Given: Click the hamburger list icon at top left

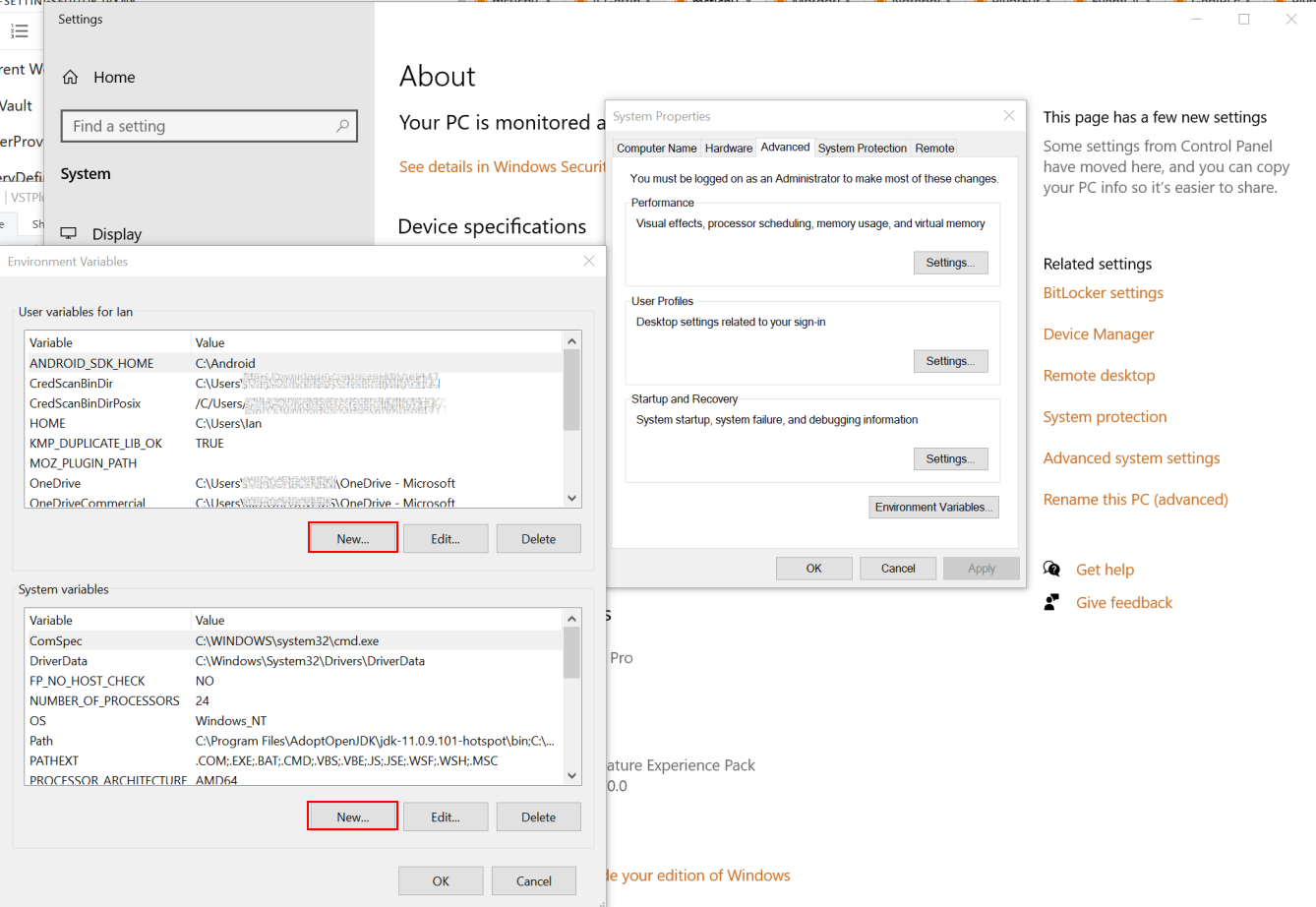Looking at the screenshot, I should (x=20, y=31).
